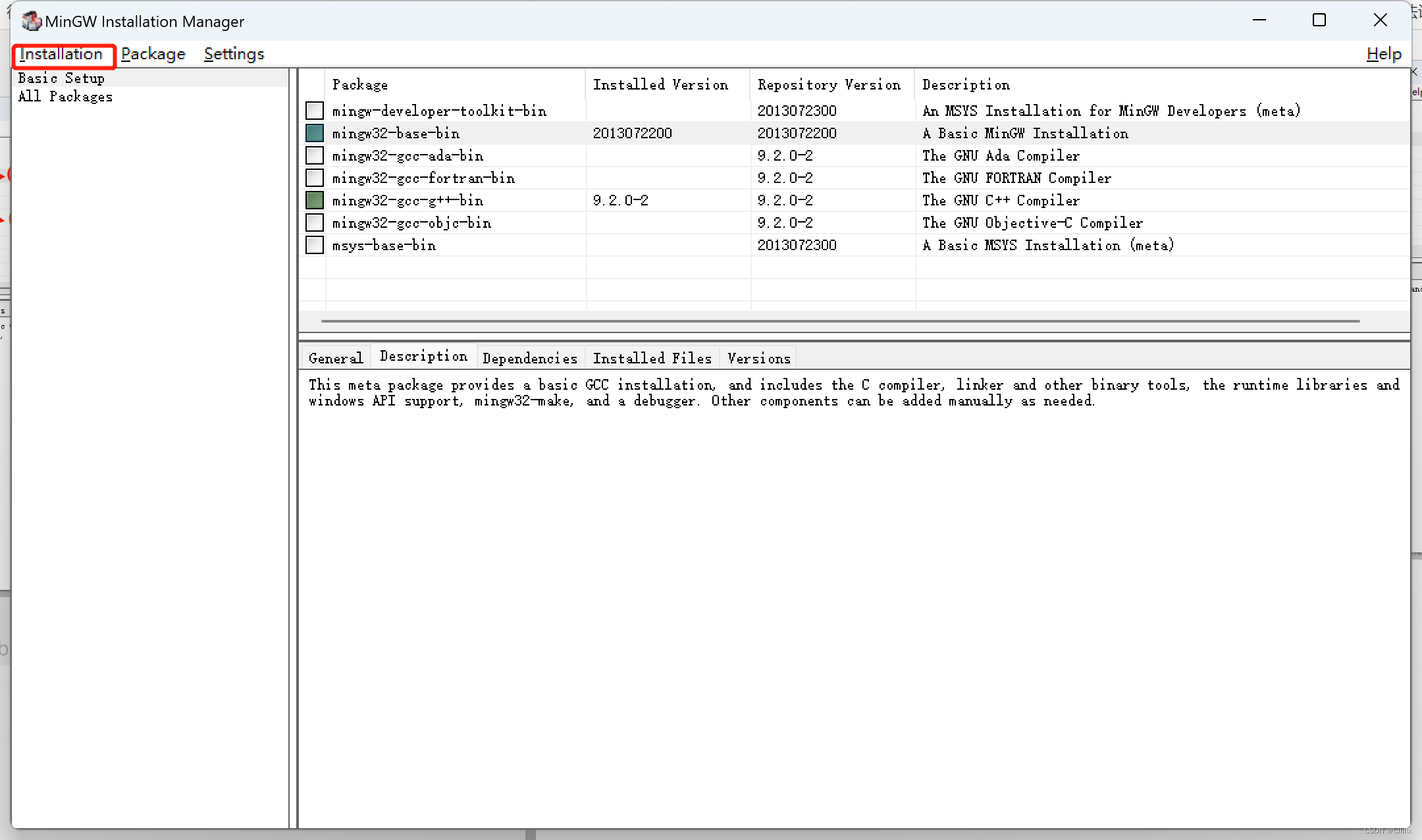
Task: Click the installed mingw32-base-bin status icon
Action: click(315, 133)
